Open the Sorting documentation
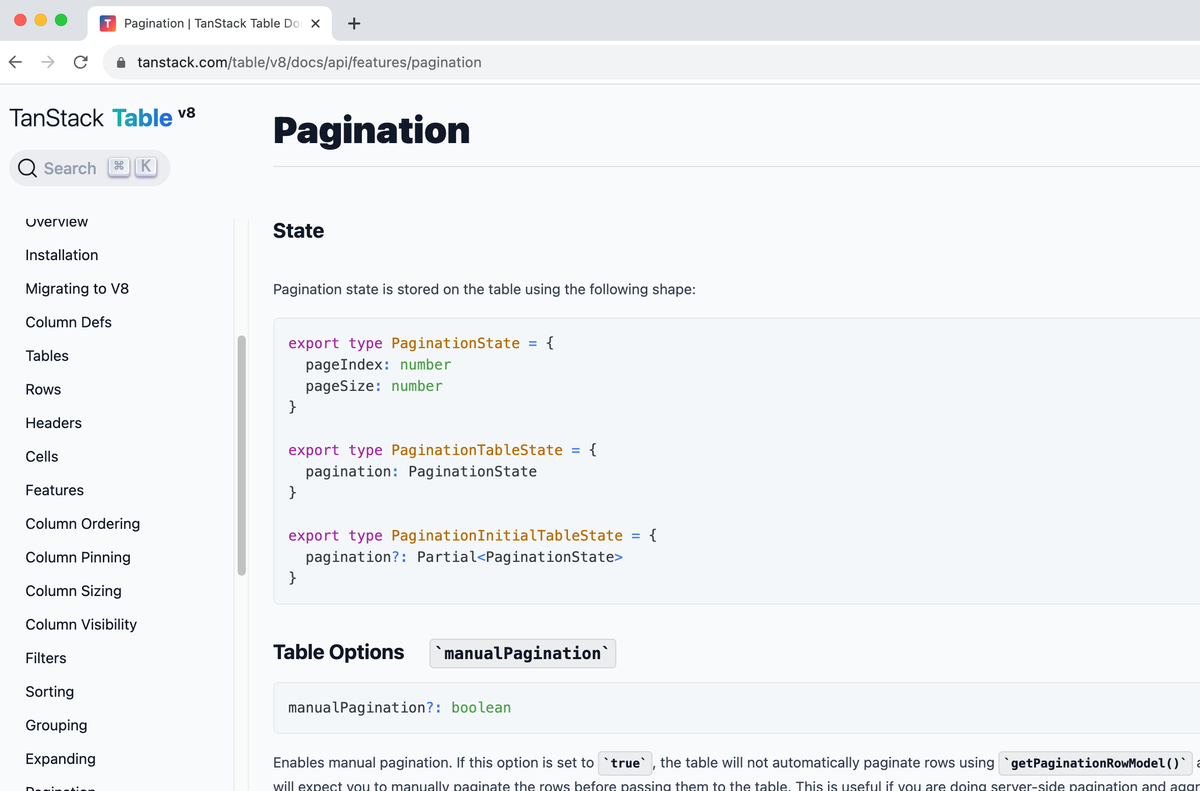 [x=49, y=691]
